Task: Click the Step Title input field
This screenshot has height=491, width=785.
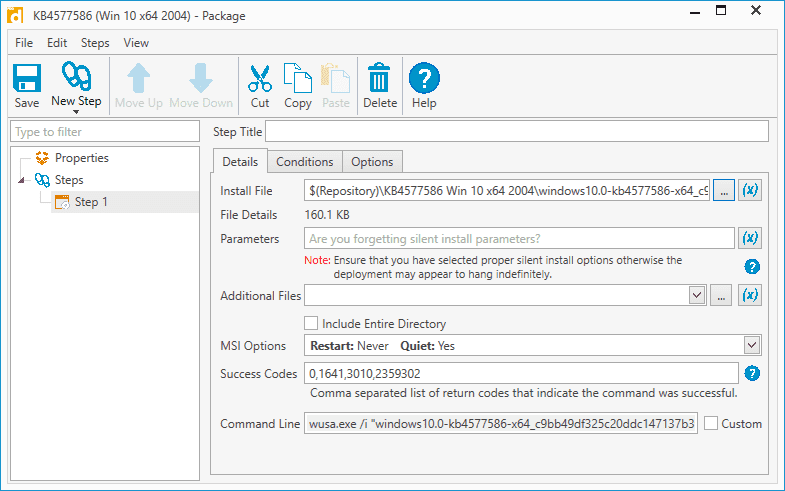Action: tap(517, 132)
